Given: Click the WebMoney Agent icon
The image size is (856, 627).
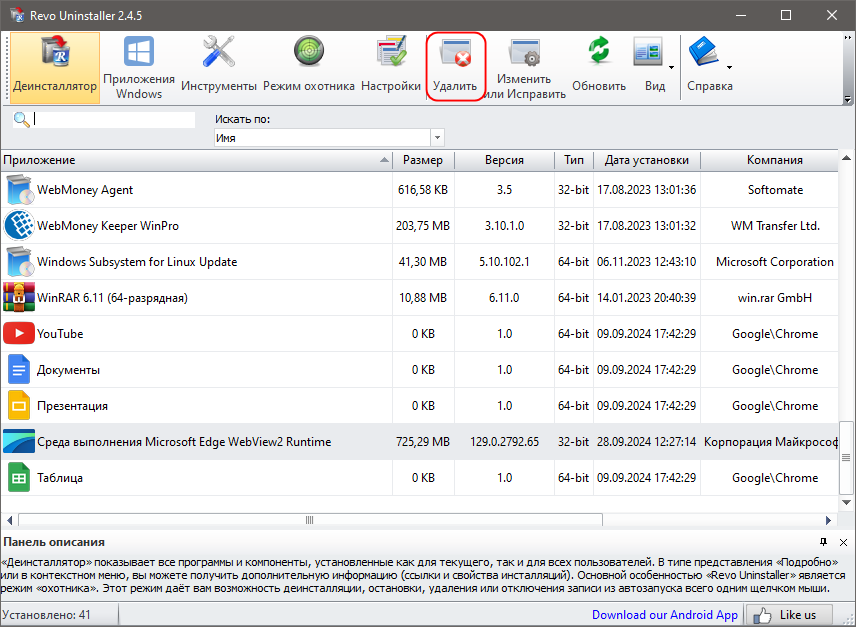Looking at the screenshot, I should point(19,189).
